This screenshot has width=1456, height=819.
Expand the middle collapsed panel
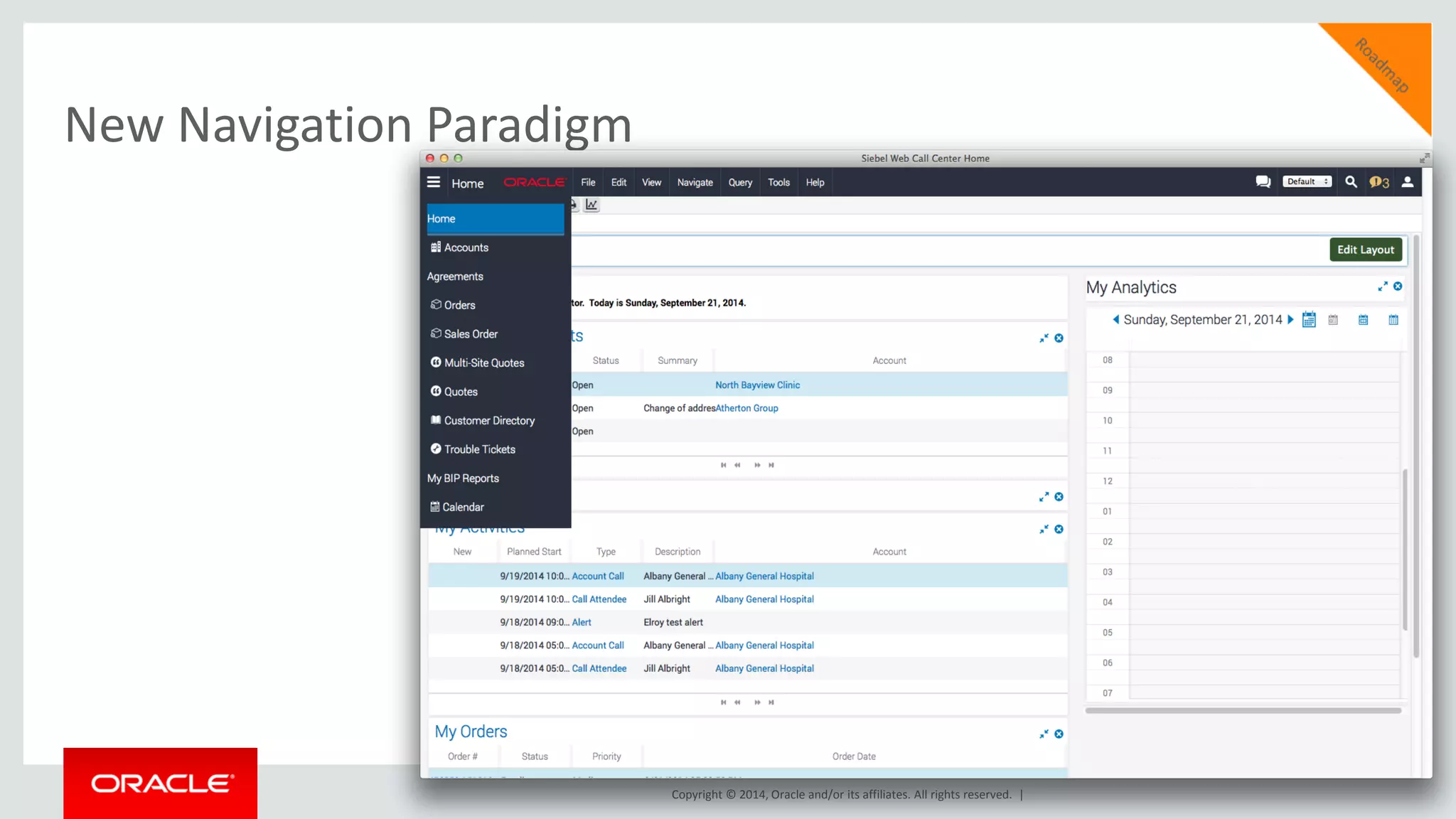point(1044,497)
